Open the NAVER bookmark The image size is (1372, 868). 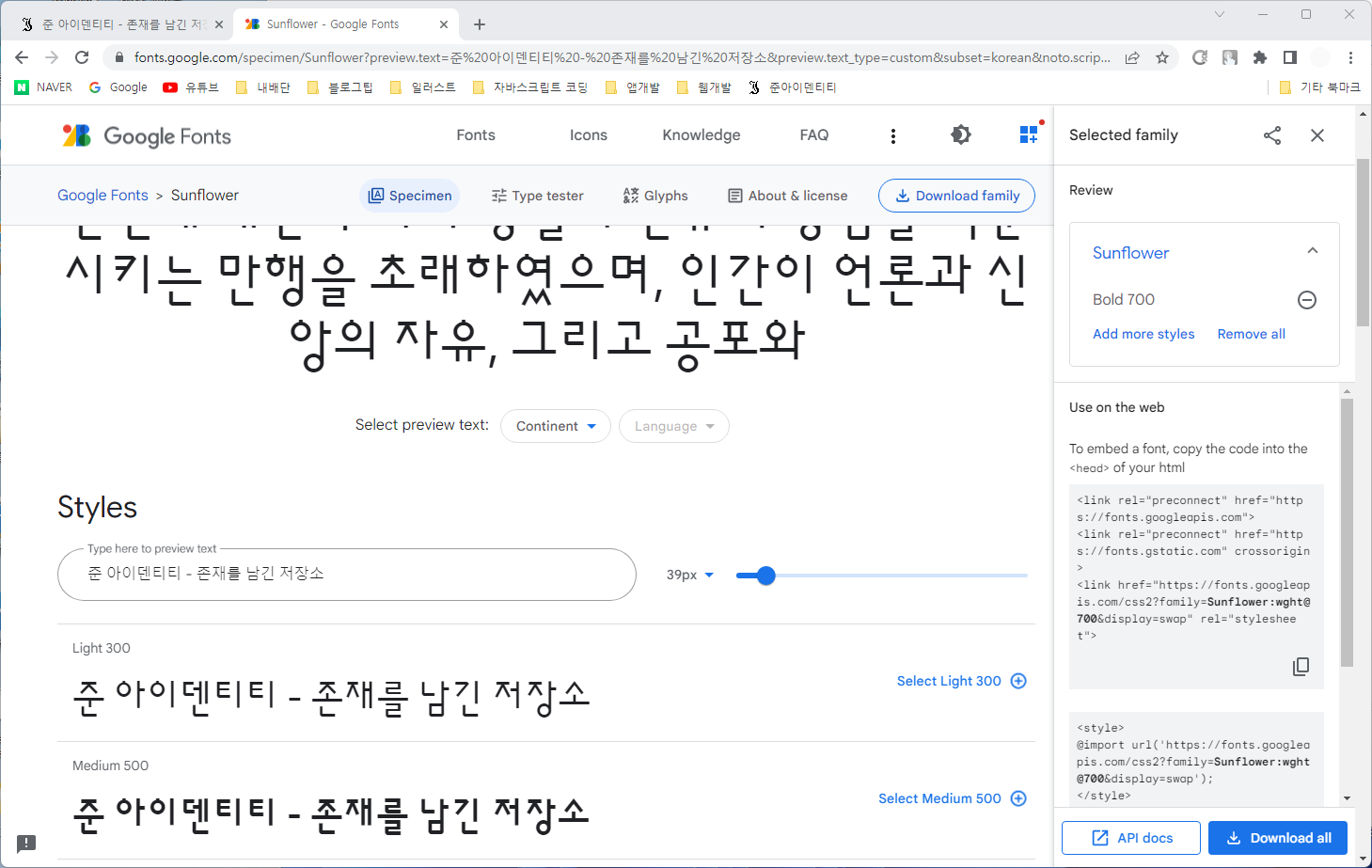(x=43, y=87)
